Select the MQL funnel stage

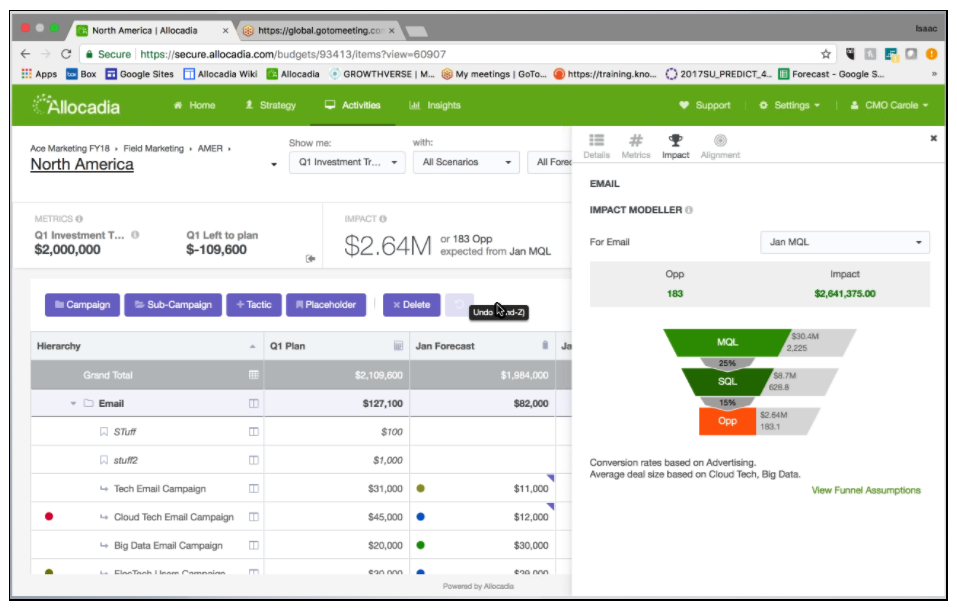point(727,342)
